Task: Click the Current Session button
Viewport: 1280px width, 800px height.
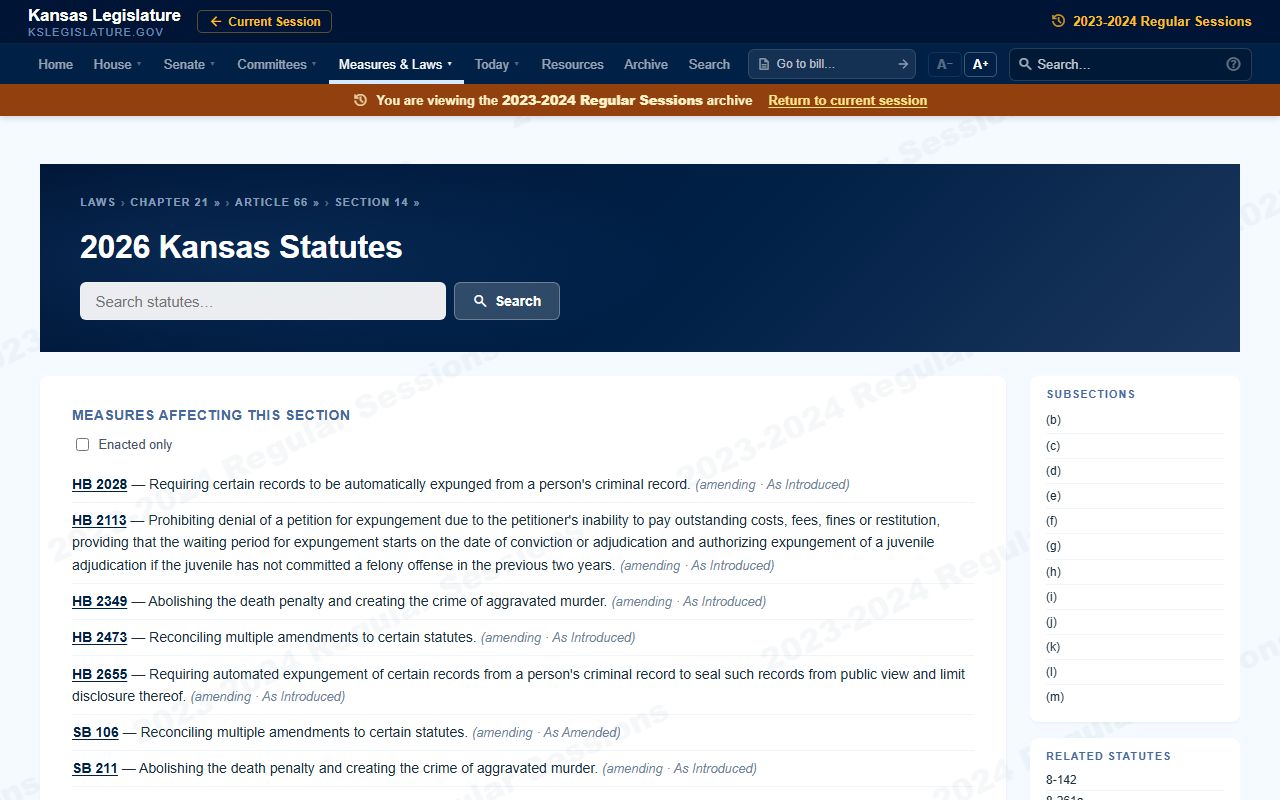Action: pos(264,21)
